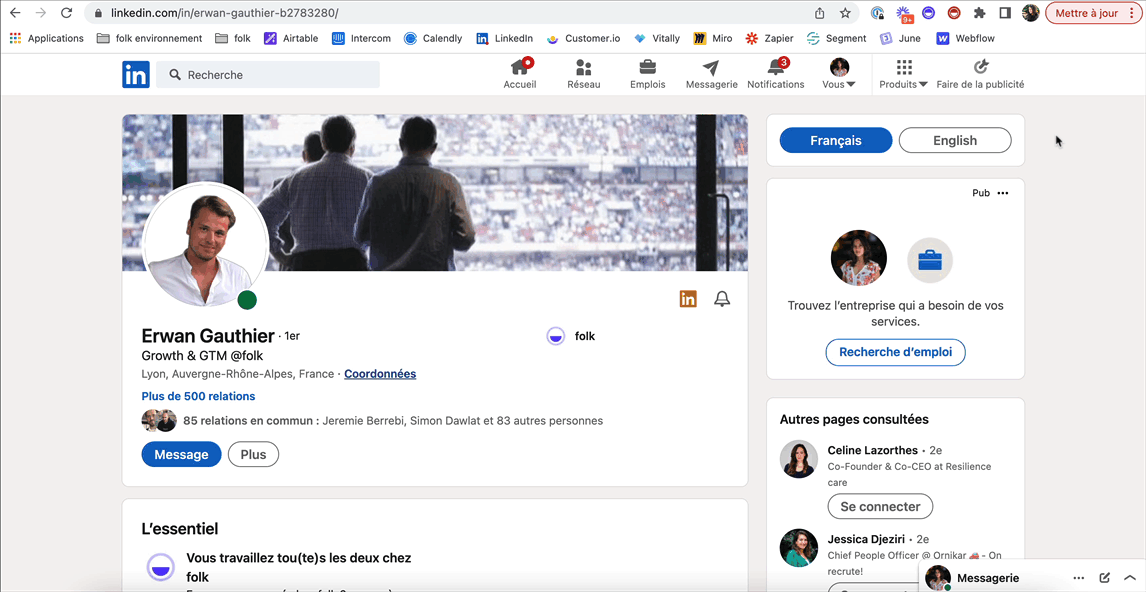This screenshot has width=1146, height=592.
Task: Click the notification bell on profile
Action: tap(722, 299)
